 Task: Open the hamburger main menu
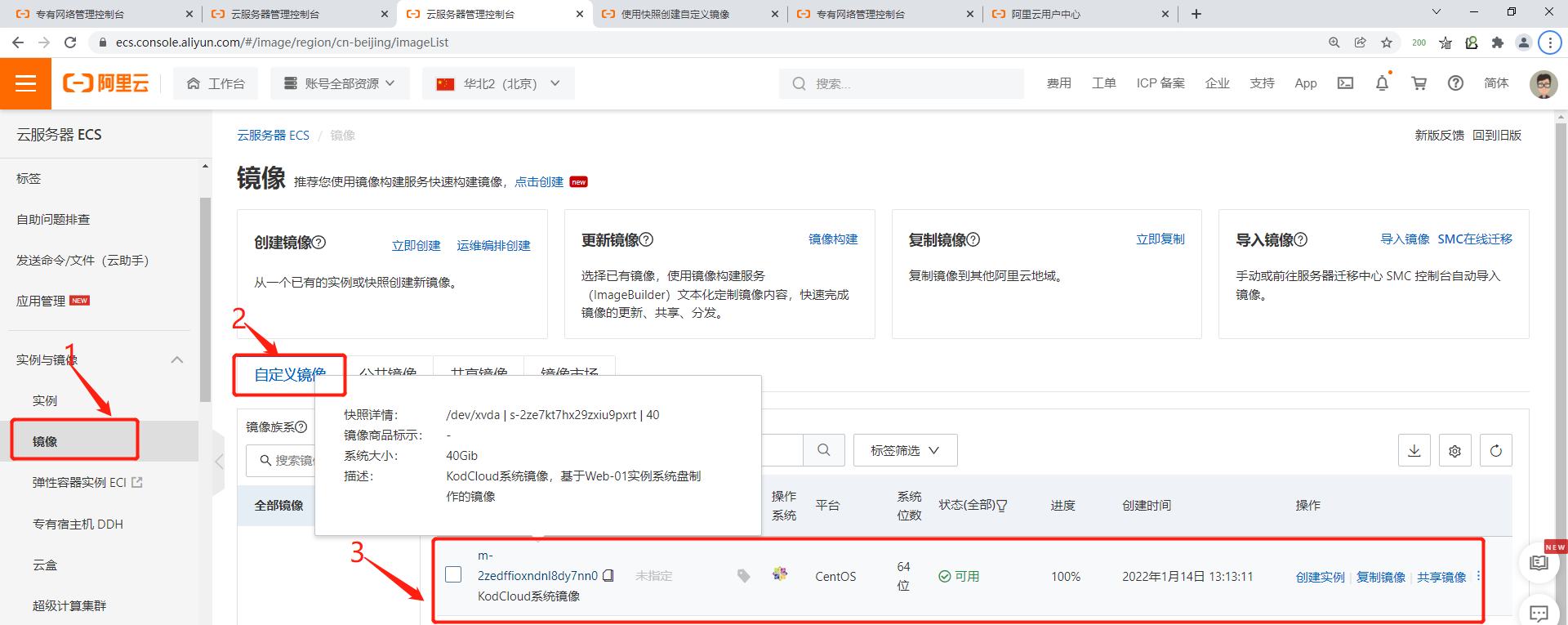click(x=25, y=83)
